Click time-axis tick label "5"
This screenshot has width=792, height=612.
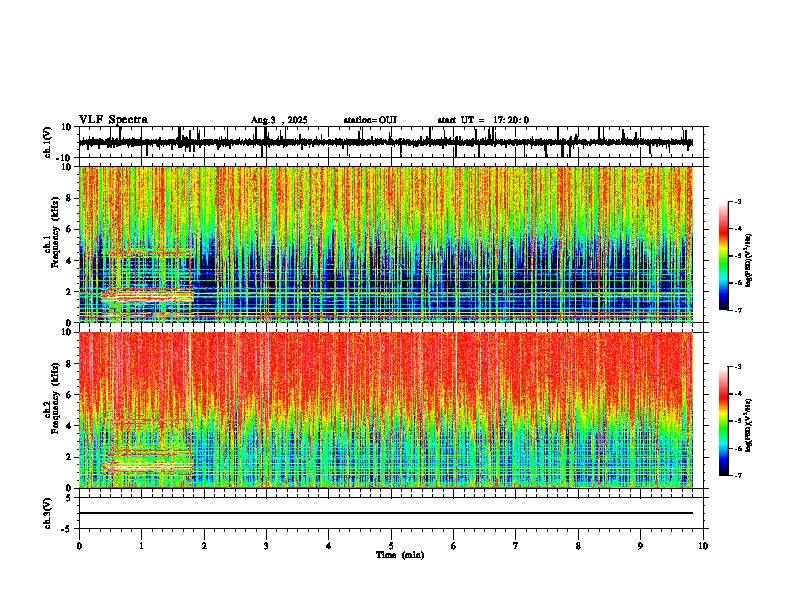pyautogui.click(x=391, y=546)
